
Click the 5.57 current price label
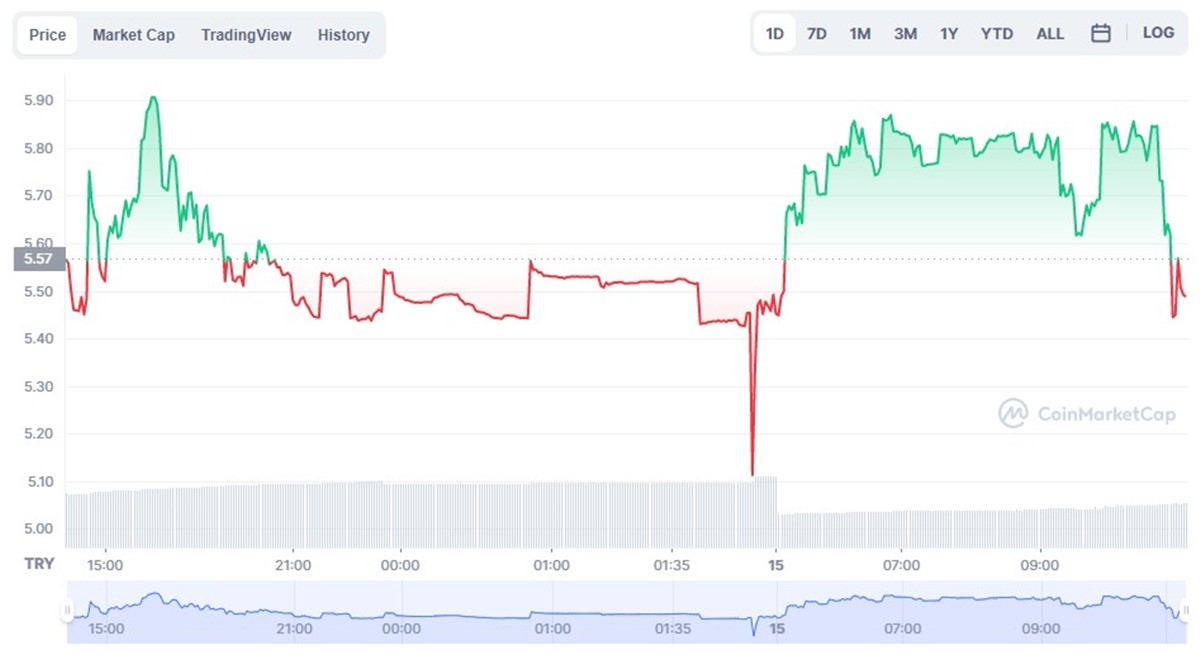[x=39, y=259]
